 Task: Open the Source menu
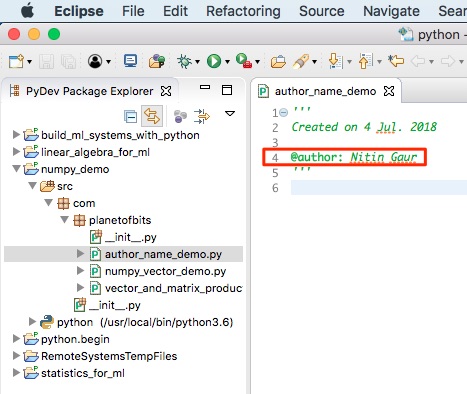tap(322, 11)
